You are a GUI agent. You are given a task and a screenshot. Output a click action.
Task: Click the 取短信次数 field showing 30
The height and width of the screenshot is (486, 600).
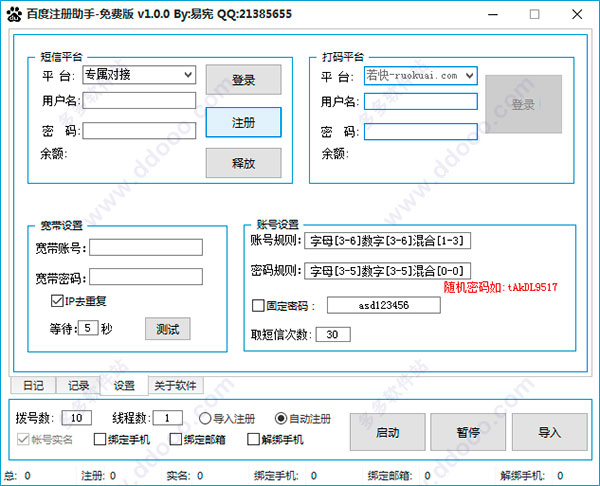coord(333,334)
